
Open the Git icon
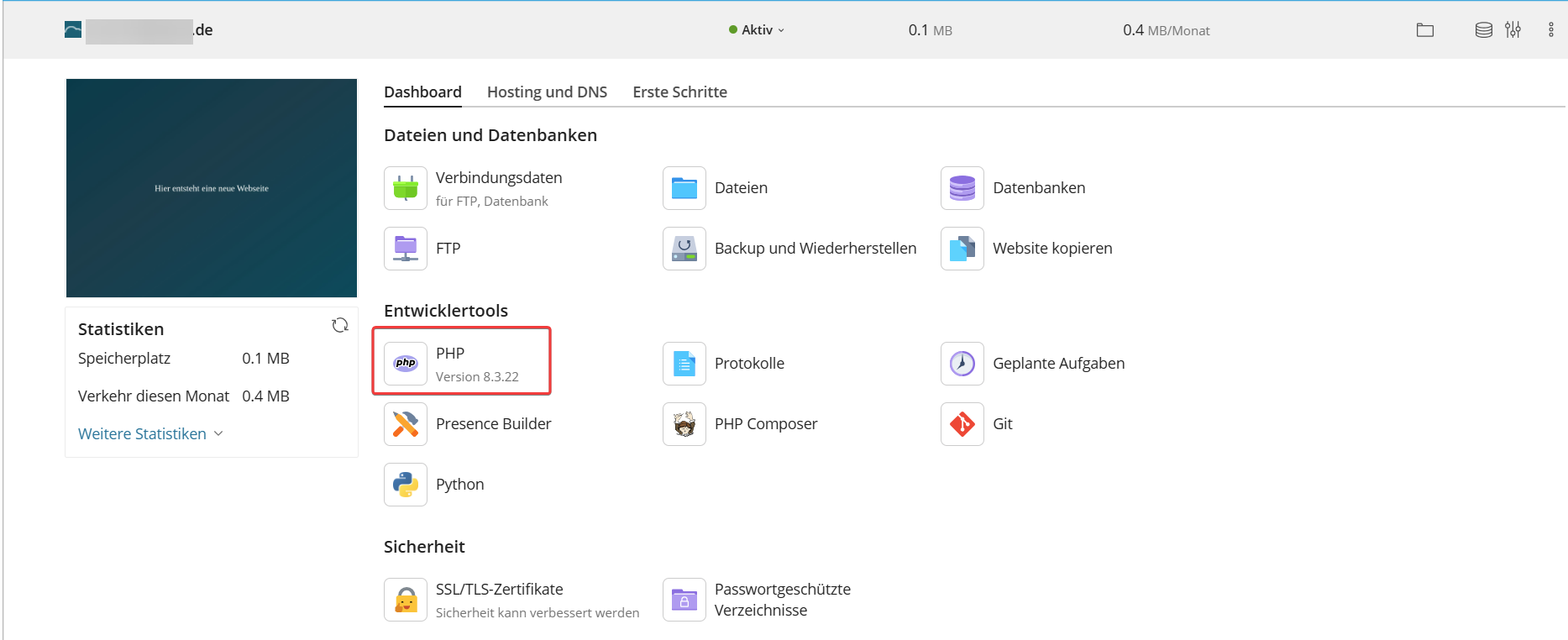point(962,424)
